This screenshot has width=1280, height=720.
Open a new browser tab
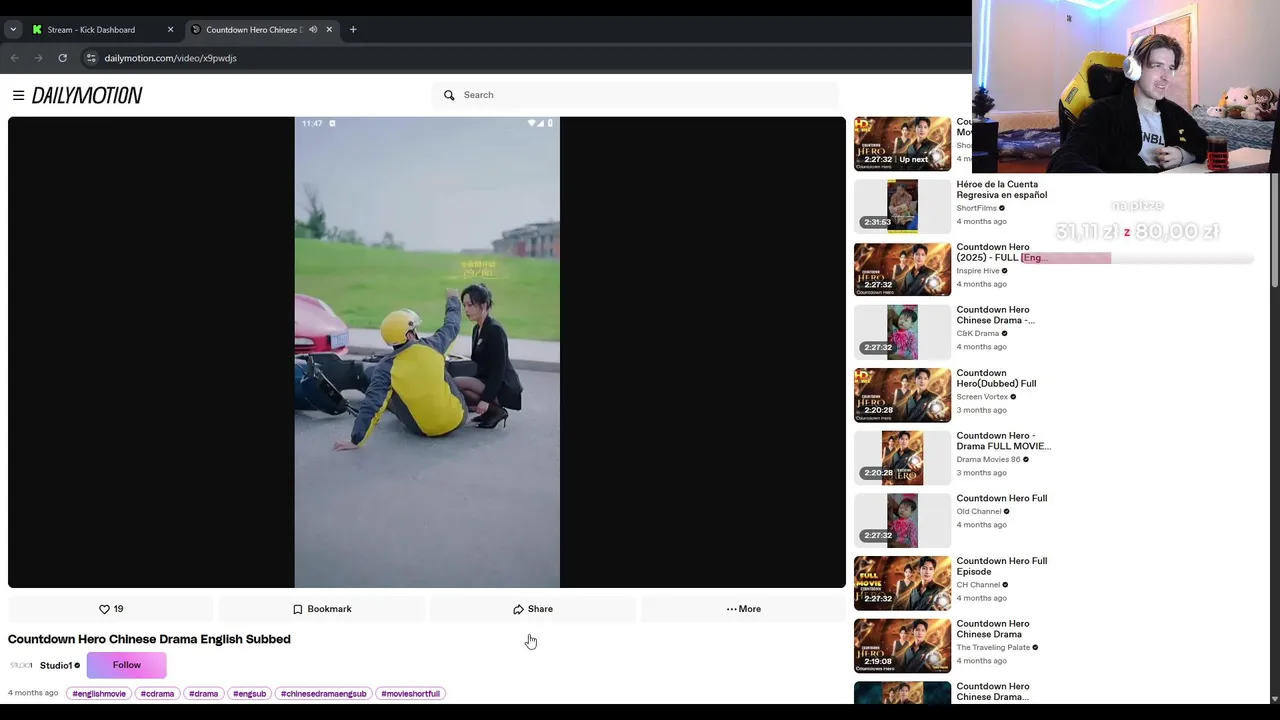[353, 29]
